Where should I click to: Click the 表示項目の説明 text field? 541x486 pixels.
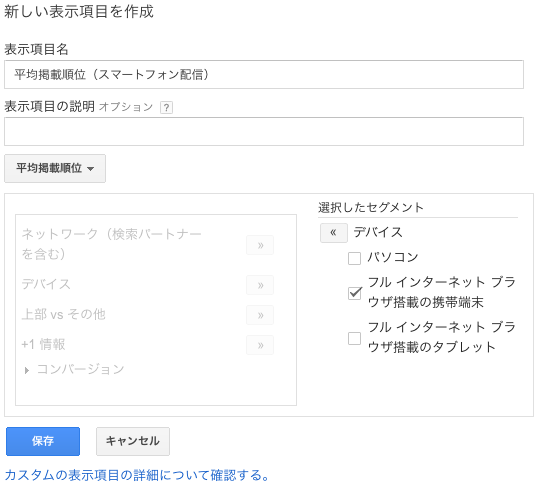click(264, 131)
